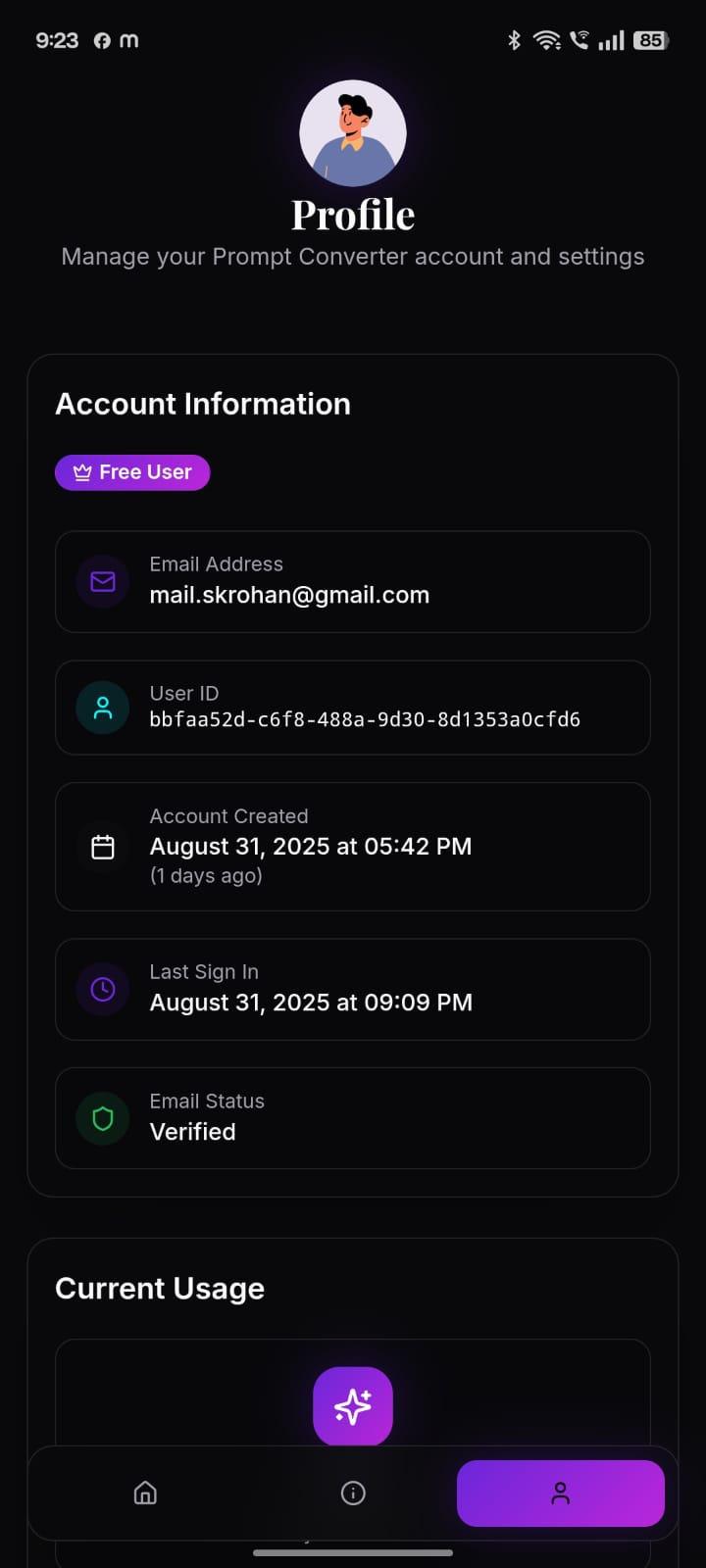
Task: Select the email mail.skrohan@gmail.com
Action: tap(289, 595)
